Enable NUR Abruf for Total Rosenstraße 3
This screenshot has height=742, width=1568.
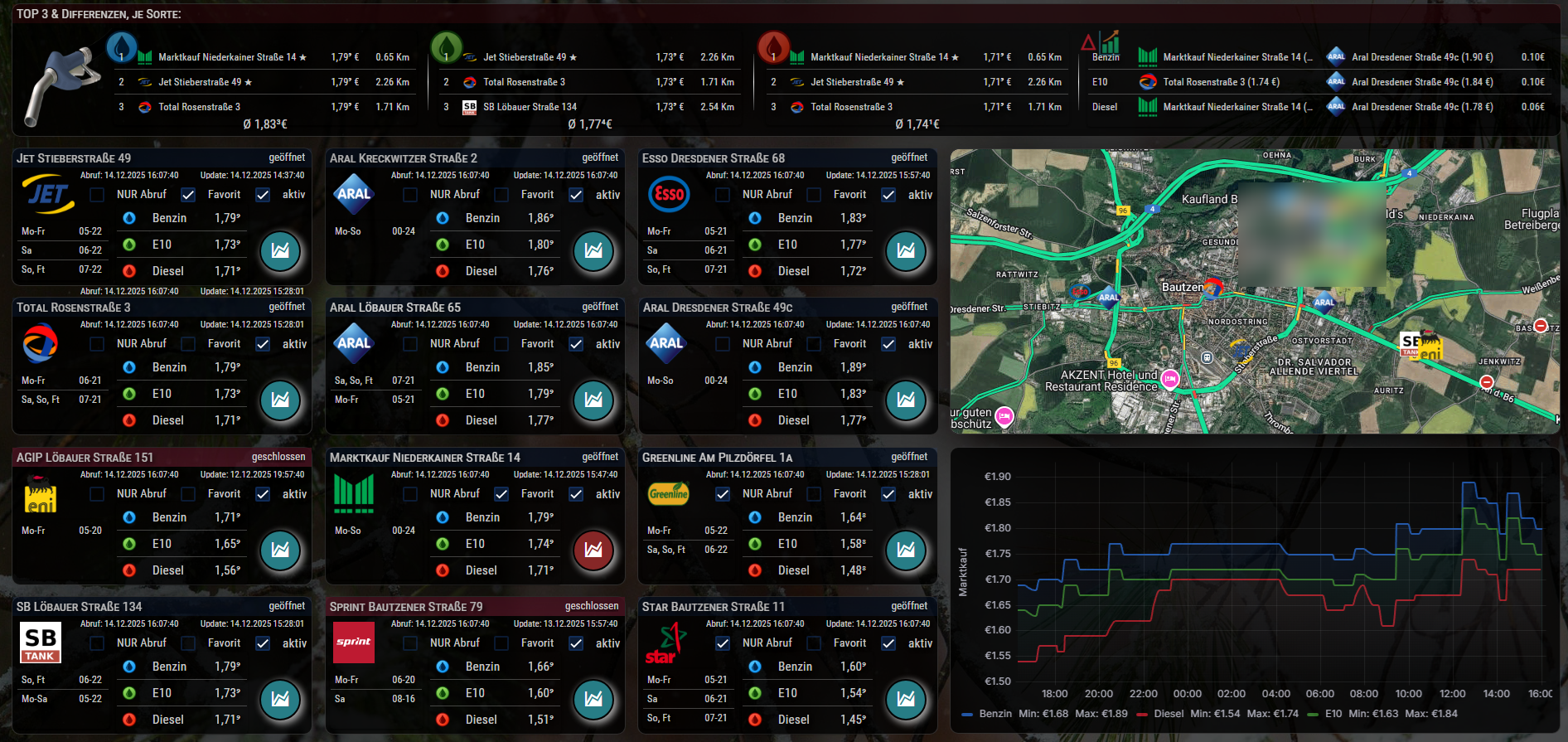pyautogui.click(x=97, y=344)
